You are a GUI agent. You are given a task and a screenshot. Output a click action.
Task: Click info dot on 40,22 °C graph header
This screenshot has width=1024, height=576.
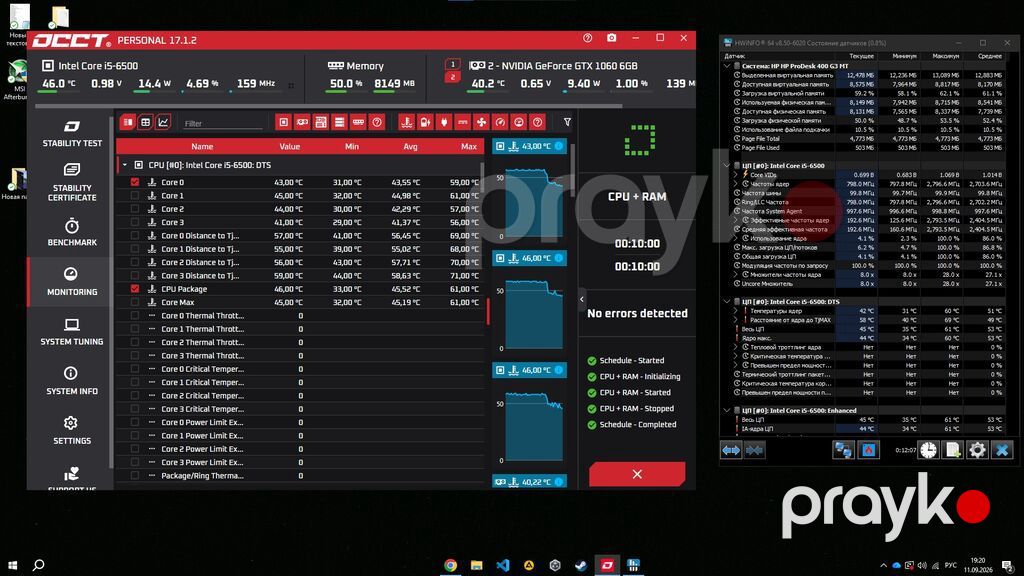click(x=559, y=482)
